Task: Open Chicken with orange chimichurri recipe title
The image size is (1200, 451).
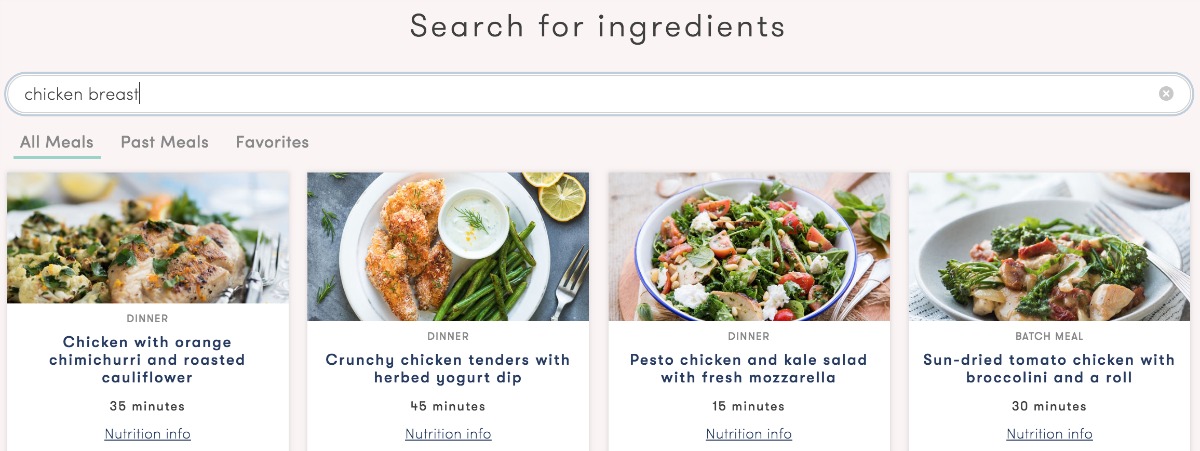Action: [148, 360]
